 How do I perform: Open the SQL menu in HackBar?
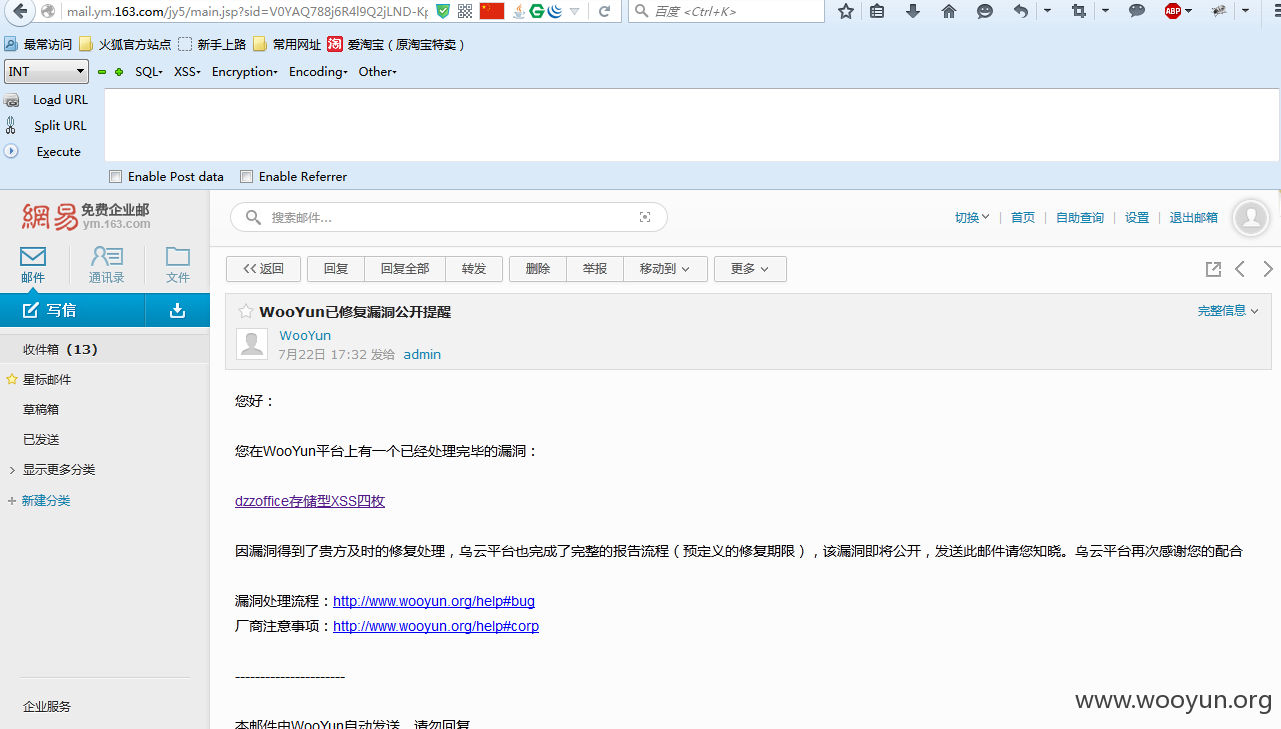(149, 72)
